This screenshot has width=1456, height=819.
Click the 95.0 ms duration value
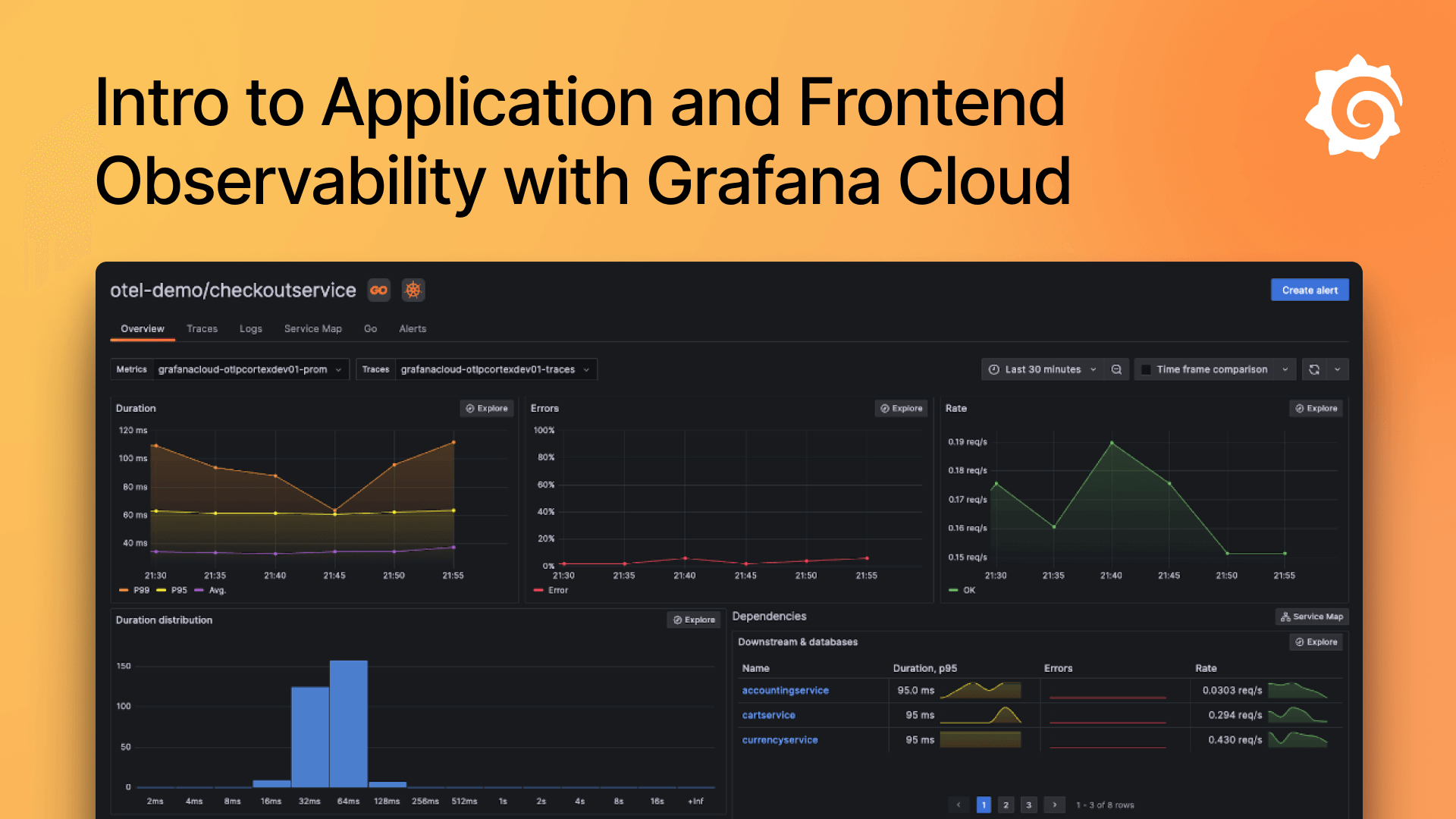tap(916, 691)
